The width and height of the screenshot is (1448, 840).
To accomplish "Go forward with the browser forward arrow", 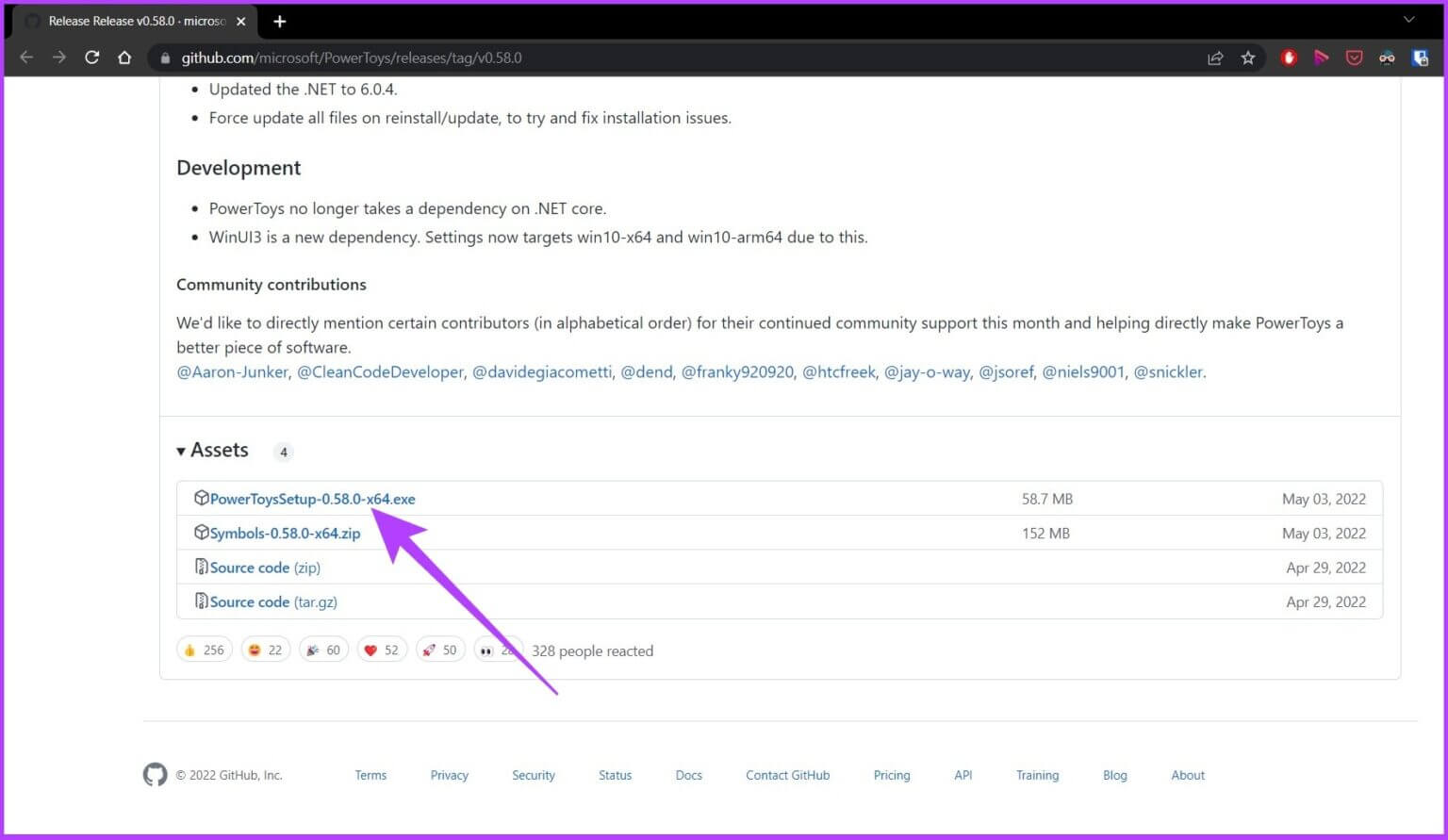I will (x=59, y=58).
